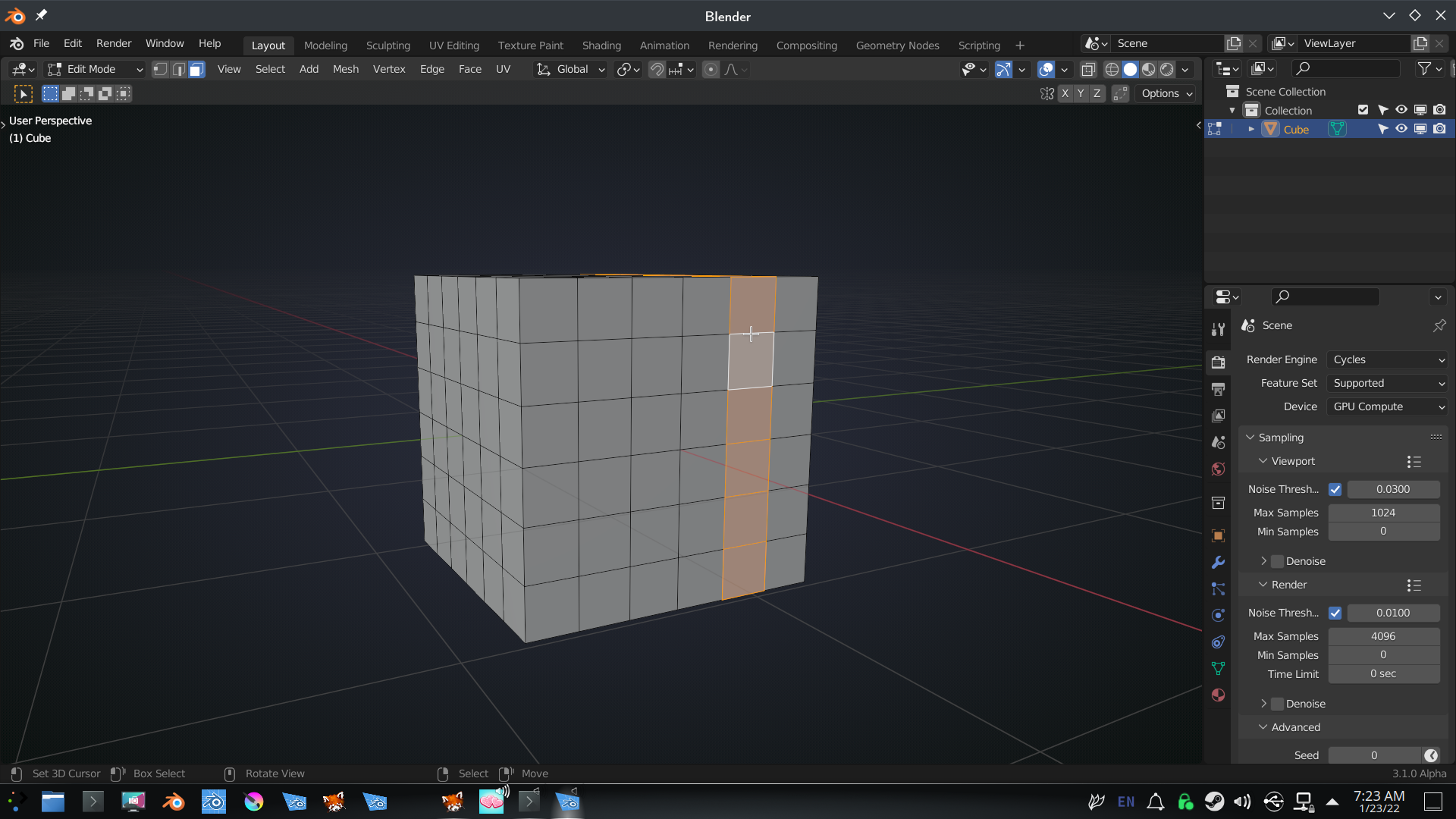The image size is (1456, 819).
Task: Switch to vertex select mode
Action: click(x=160, y=70)
